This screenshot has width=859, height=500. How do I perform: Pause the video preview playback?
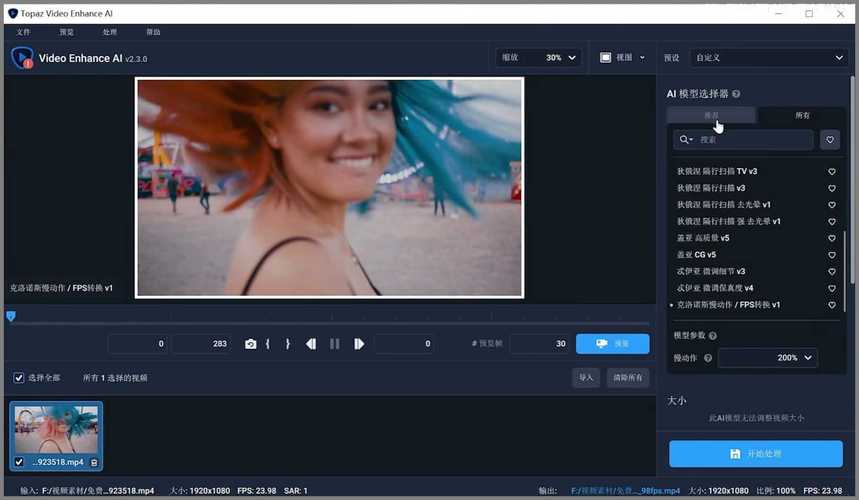tap(335, 344)
